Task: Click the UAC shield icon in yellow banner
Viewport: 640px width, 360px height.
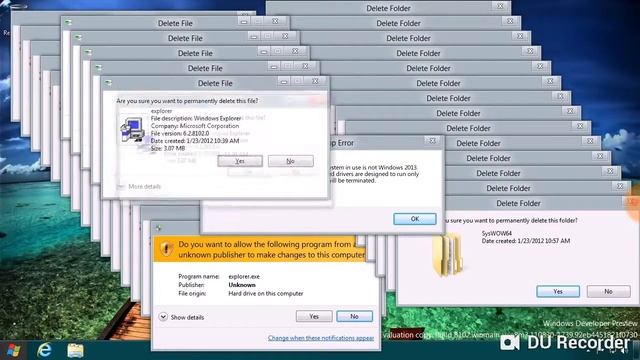Action: (166, 249)
